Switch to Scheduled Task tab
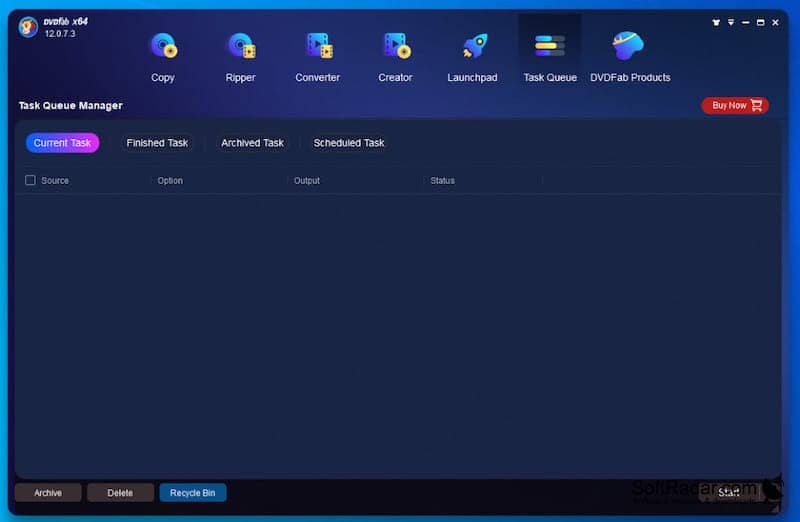Screen dimensions: 800x522 (x=349, y=143)
